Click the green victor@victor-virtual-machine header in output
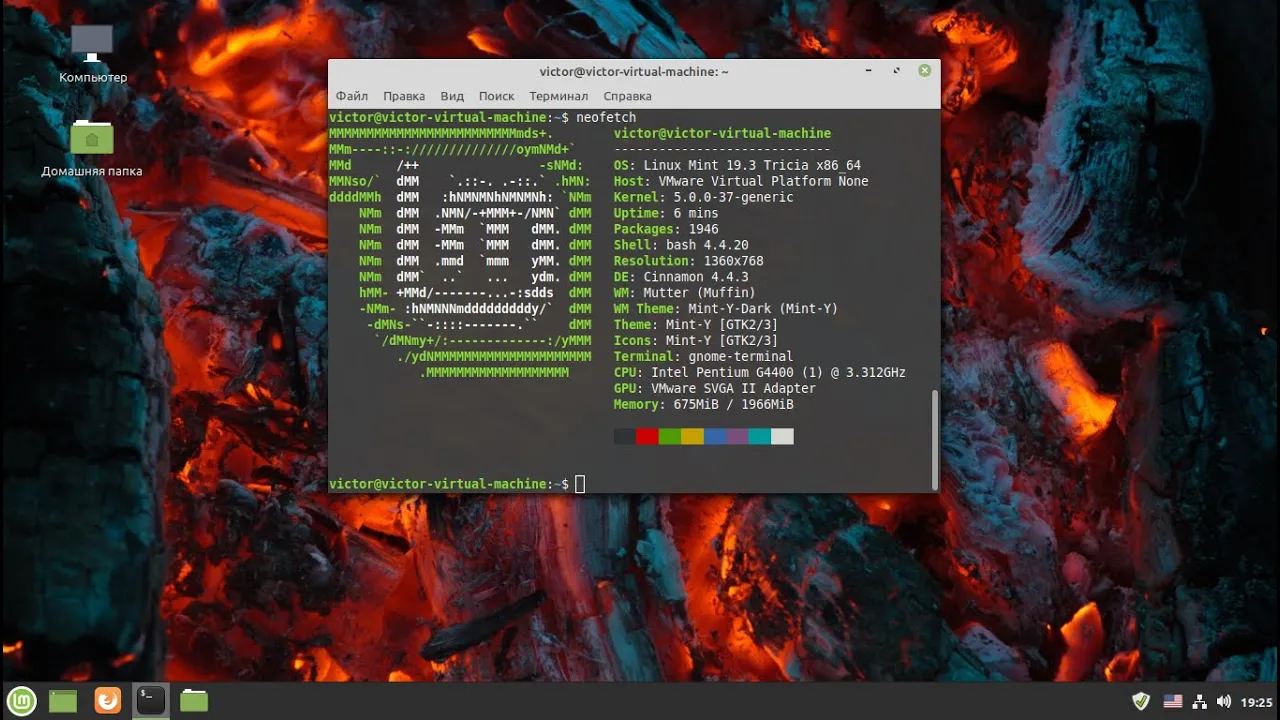1280x720 pixels. (x=722, y=133)
